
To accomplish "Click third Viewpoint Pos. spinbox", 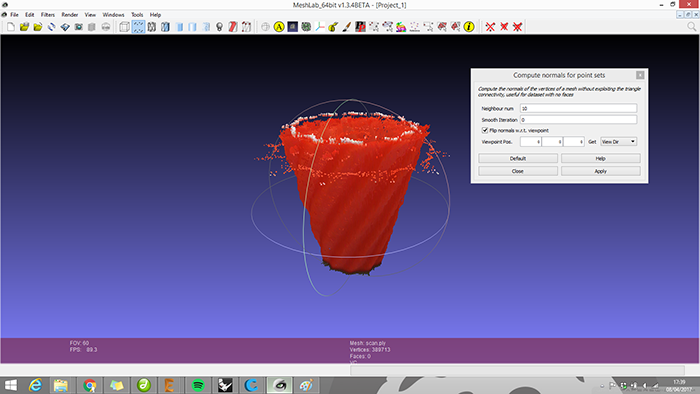I will click(x=574, y=141).
